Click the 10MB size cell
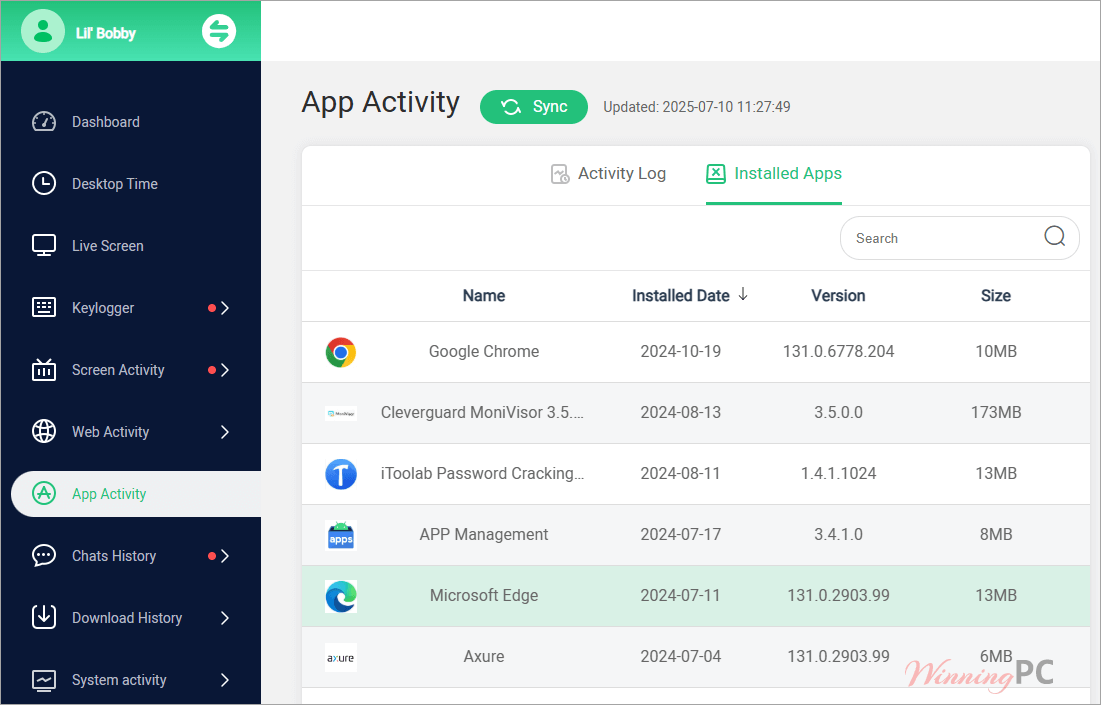The image size is (1101, 705). pyautogui.click(x=996, y=351)
